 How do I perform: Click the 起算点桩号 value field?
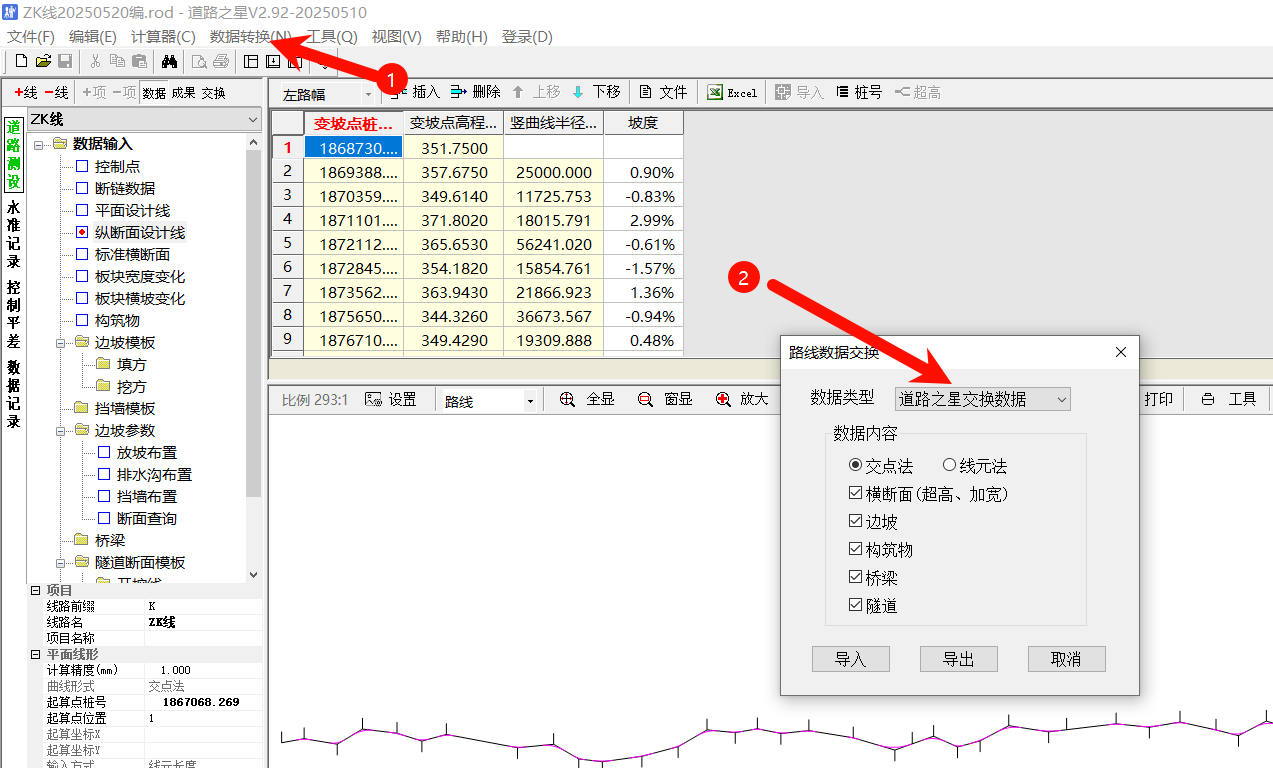(x=203, y=702)
